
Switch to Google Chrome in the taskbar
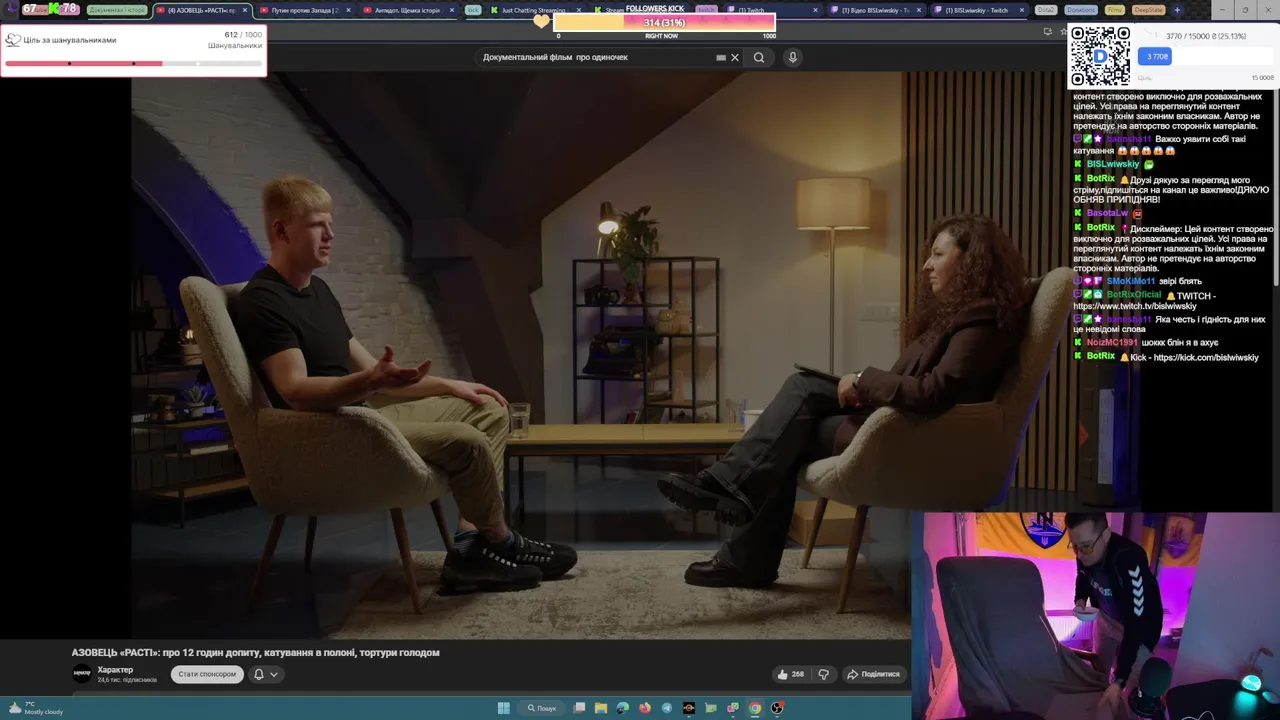click(x=755, y=708)
